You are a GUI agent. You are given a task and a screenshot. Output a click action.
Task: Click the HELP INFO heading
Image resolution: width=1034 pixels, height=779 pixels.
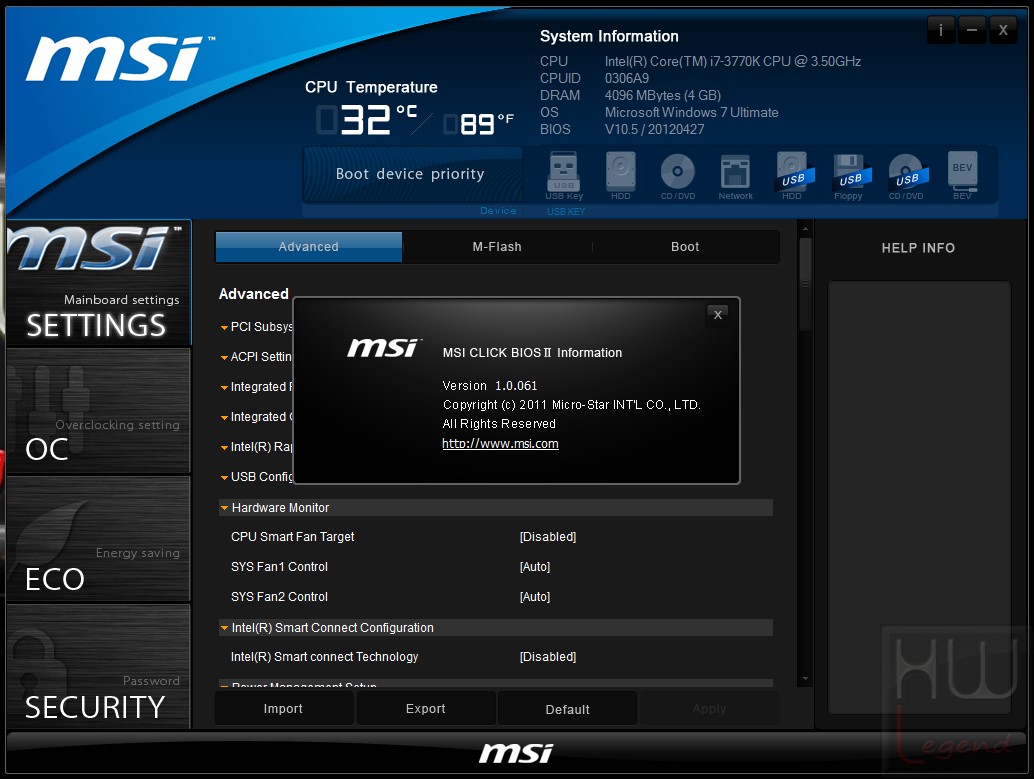[919, 248]
